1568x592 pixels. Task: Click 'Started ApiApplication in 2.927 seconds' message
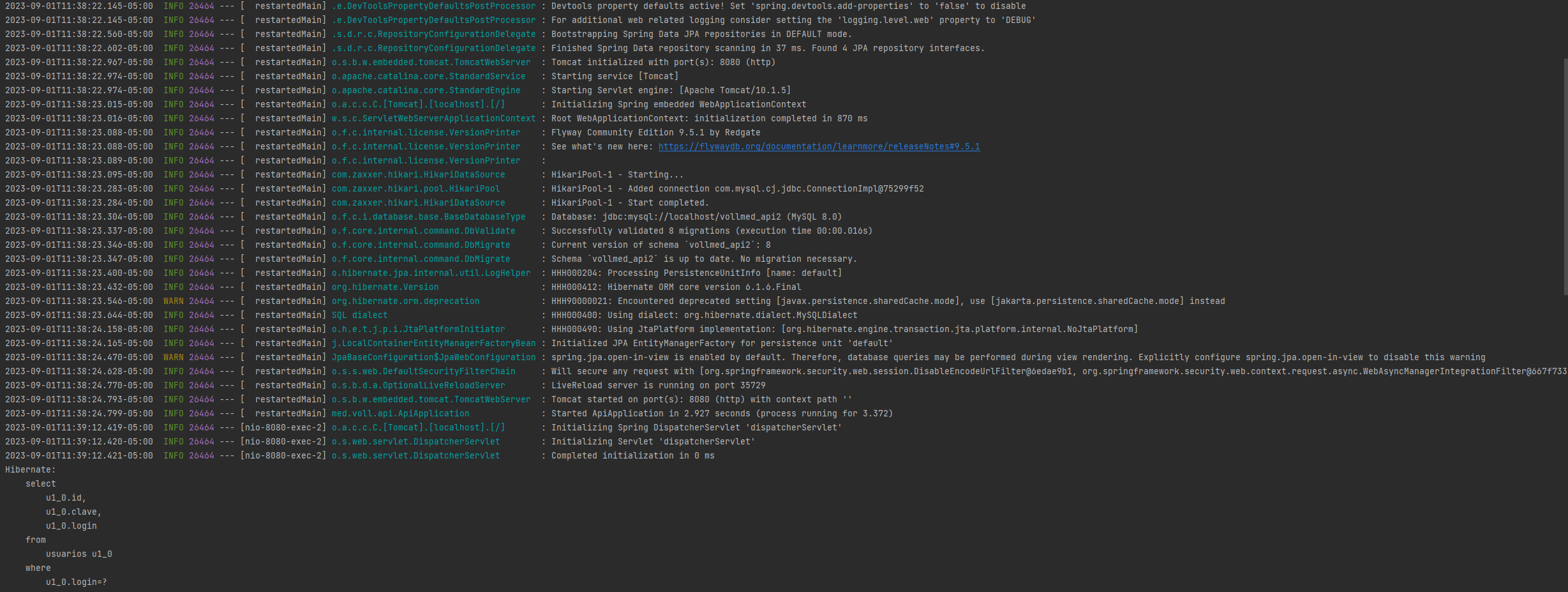(x=722, y=414)
